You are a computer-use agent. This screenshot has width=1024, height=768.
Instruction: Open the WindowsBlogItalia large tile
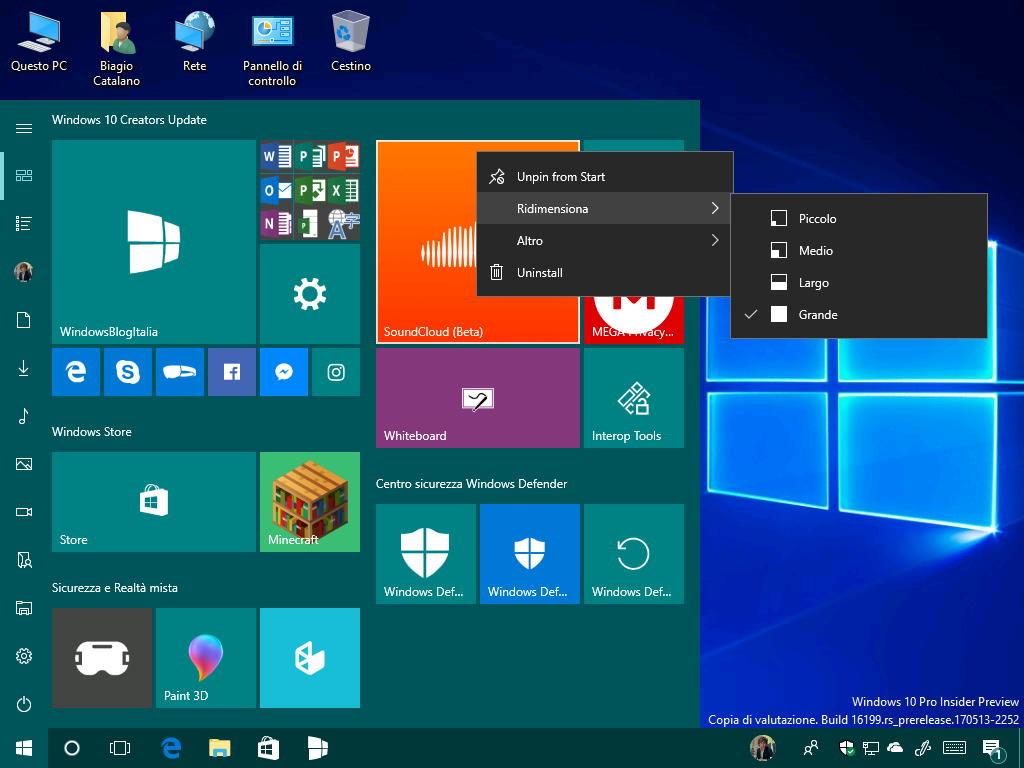click(154, 242)
